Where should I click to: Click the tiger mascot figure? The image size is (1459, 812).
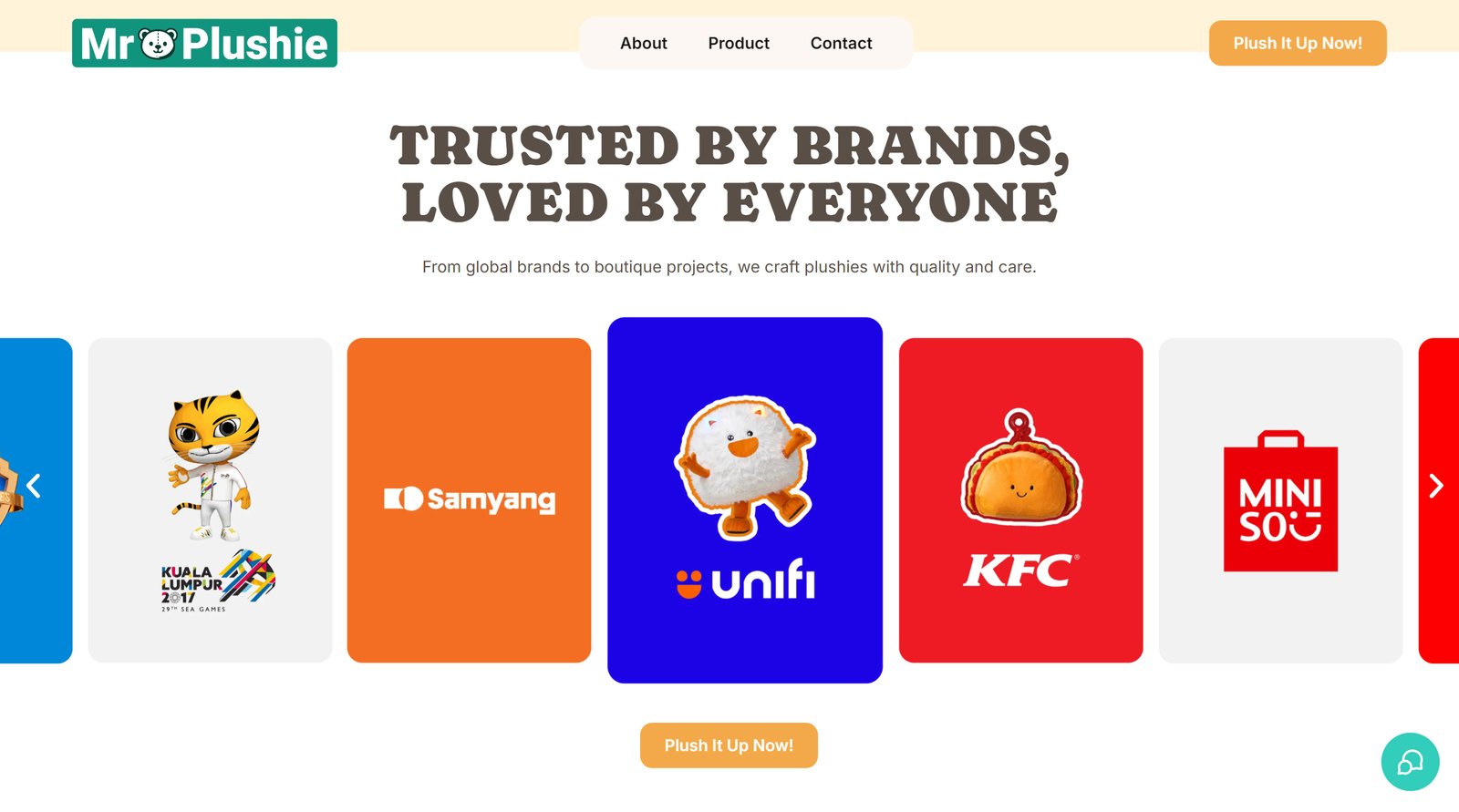coord(213,466)
